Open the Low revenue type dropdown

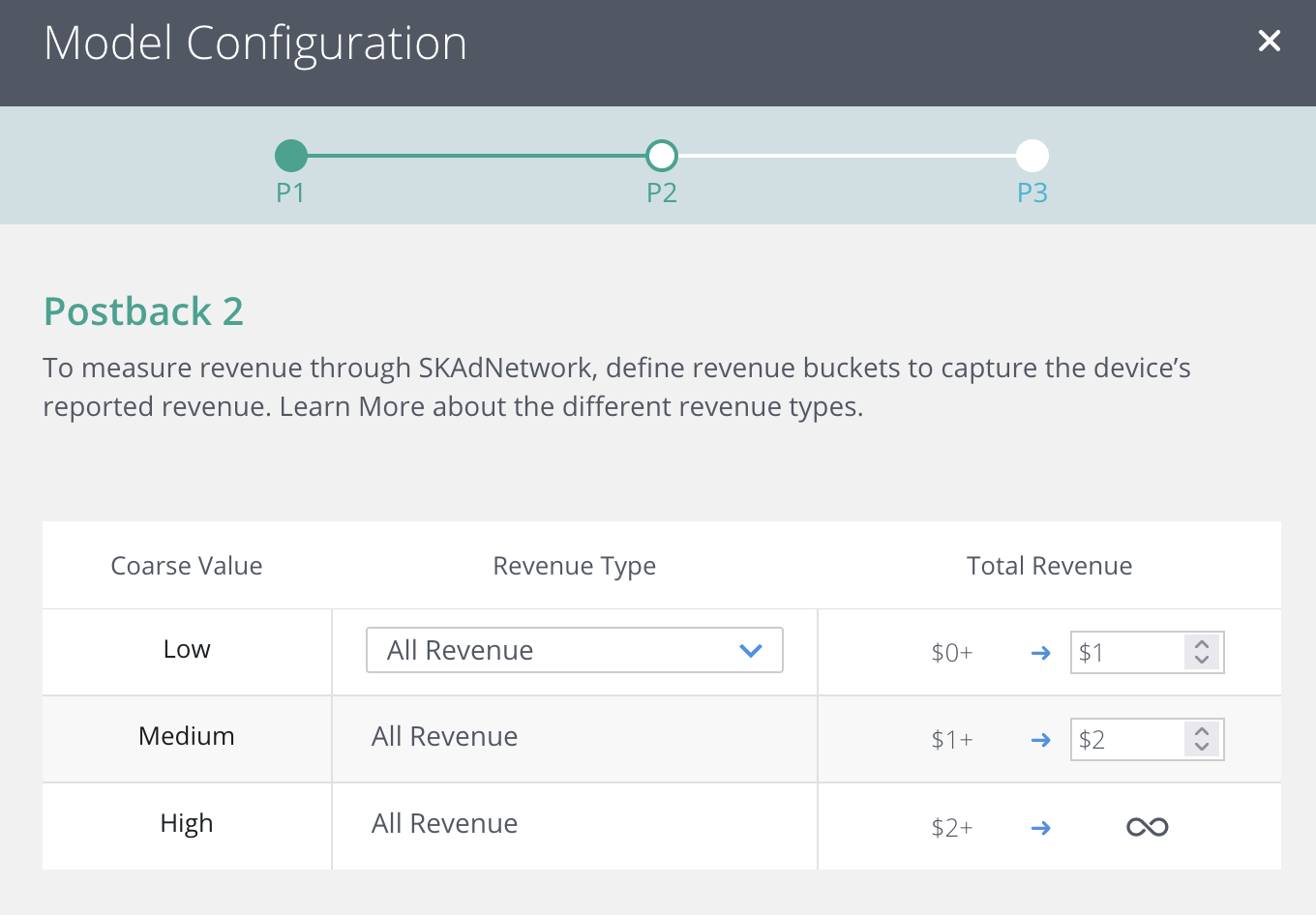pyautogui.click(x=574, y=650)
